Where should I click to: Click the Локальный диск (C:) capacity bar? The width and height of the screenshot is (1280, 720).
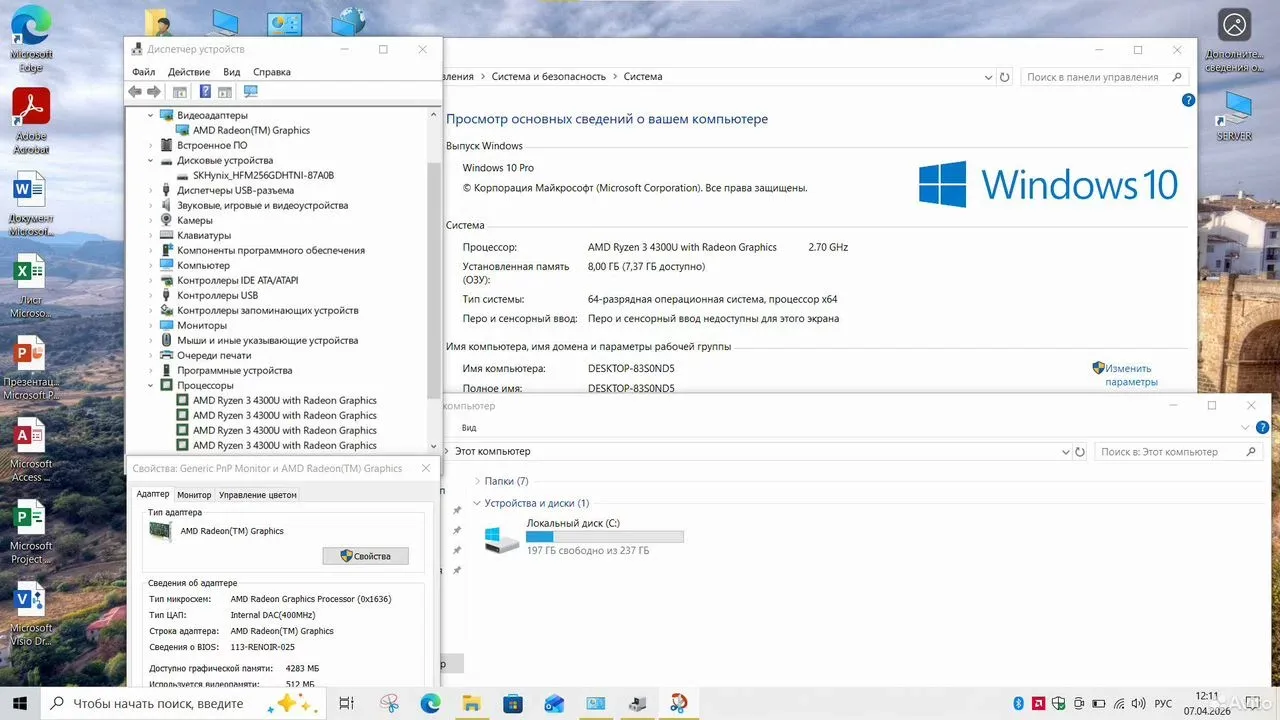(605, 537)
